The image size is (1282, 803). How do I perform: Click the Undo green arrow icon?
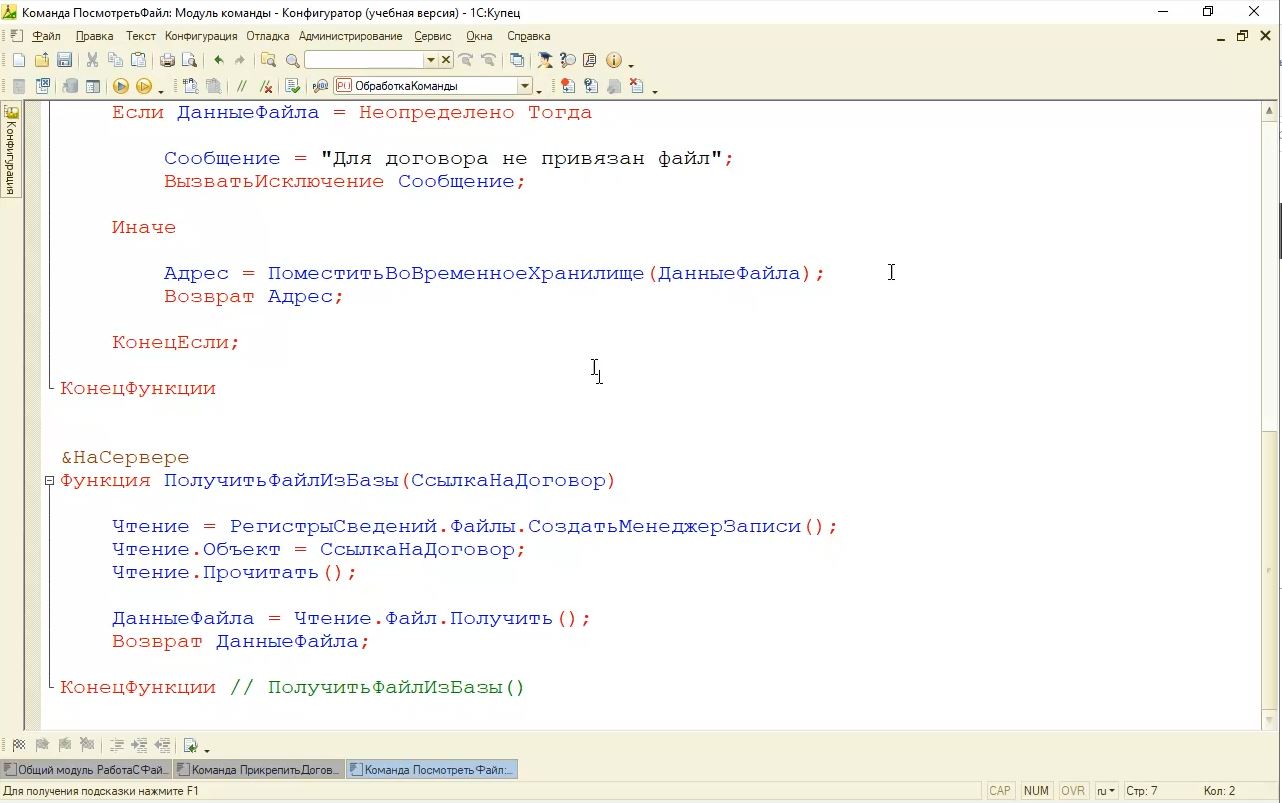(x=218, y=61)
